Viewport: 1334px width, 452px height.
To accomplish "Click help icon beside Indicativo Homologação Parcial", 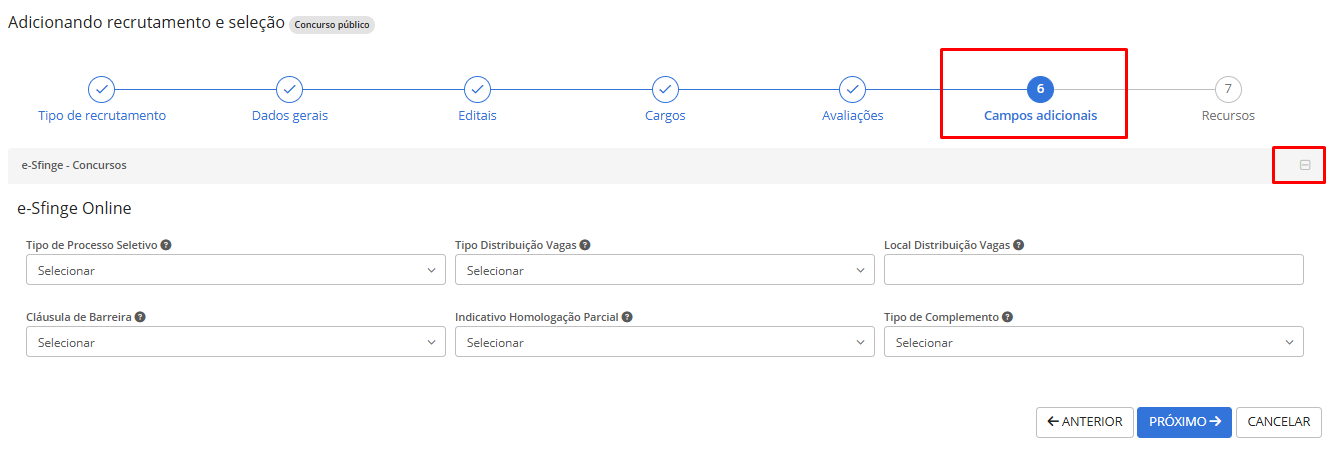I will (x=627, y=317).
